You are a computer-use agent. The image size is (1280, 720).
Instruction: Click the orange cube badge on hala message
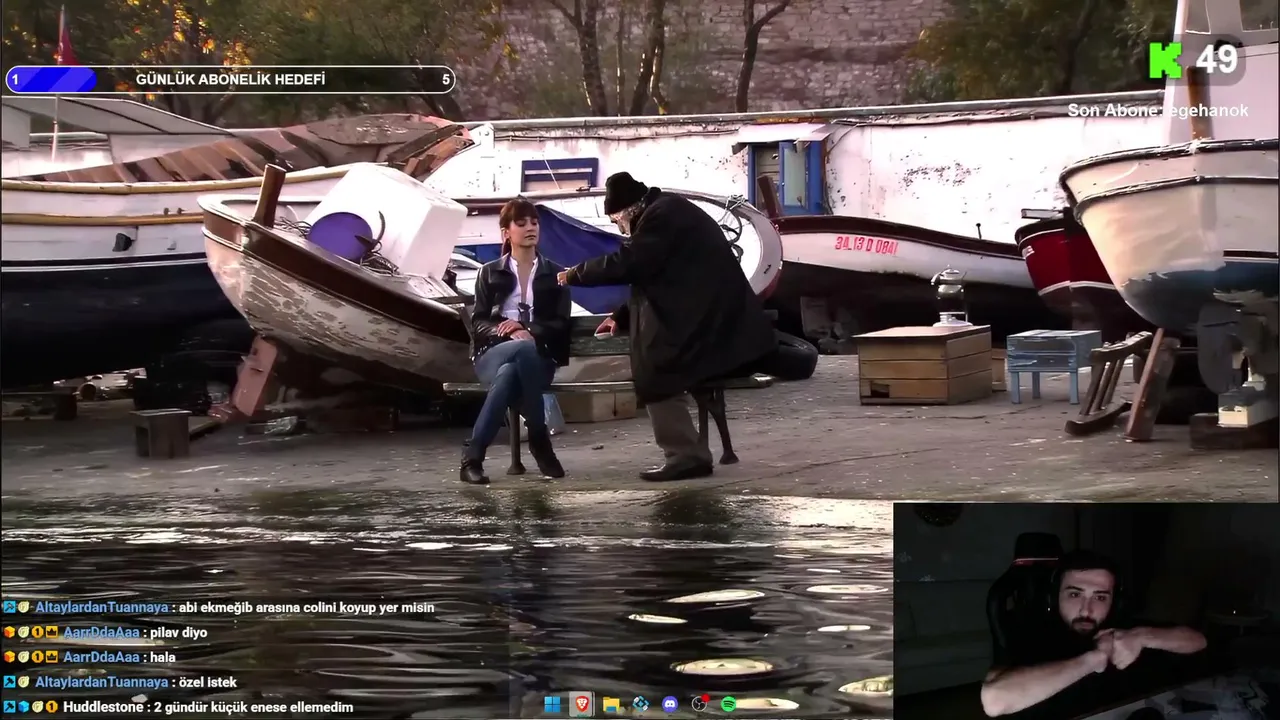click(9, 657)
